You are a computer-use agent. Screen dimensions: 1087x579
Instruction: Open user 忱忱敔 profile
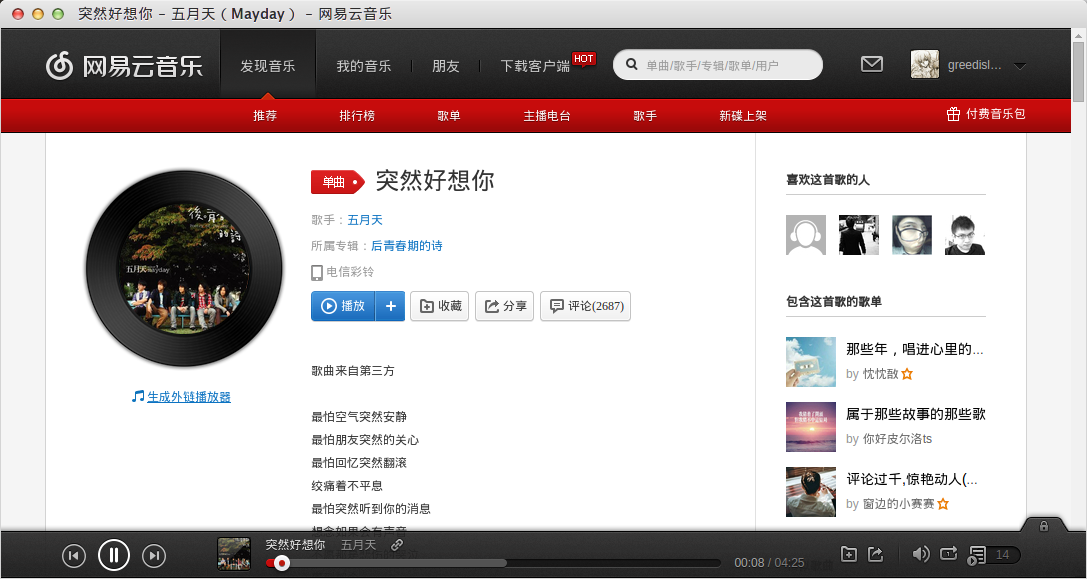click(880, 374)
